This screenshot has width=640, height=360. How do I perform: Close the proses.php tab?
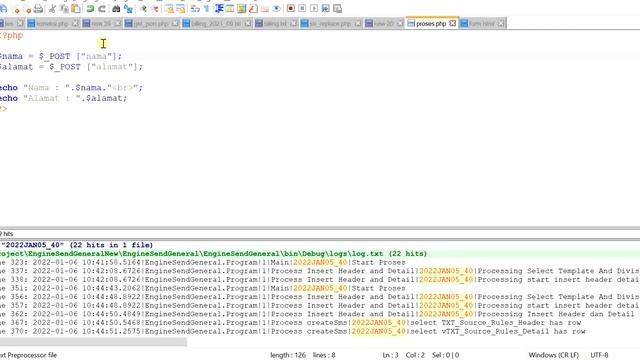pyautogui.click(x=452, y=24)
